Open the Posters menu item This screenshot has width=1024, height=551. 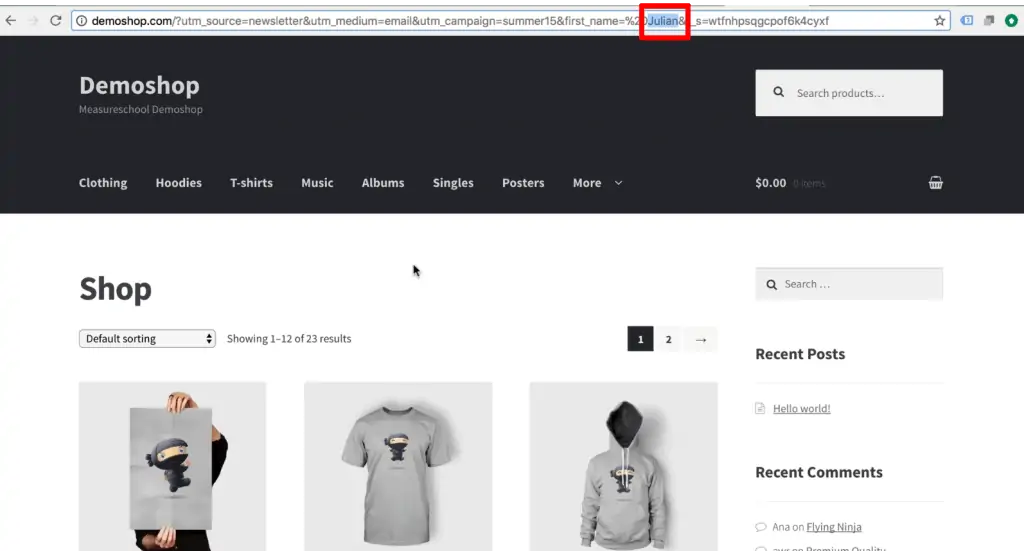(x=523, y=183)
